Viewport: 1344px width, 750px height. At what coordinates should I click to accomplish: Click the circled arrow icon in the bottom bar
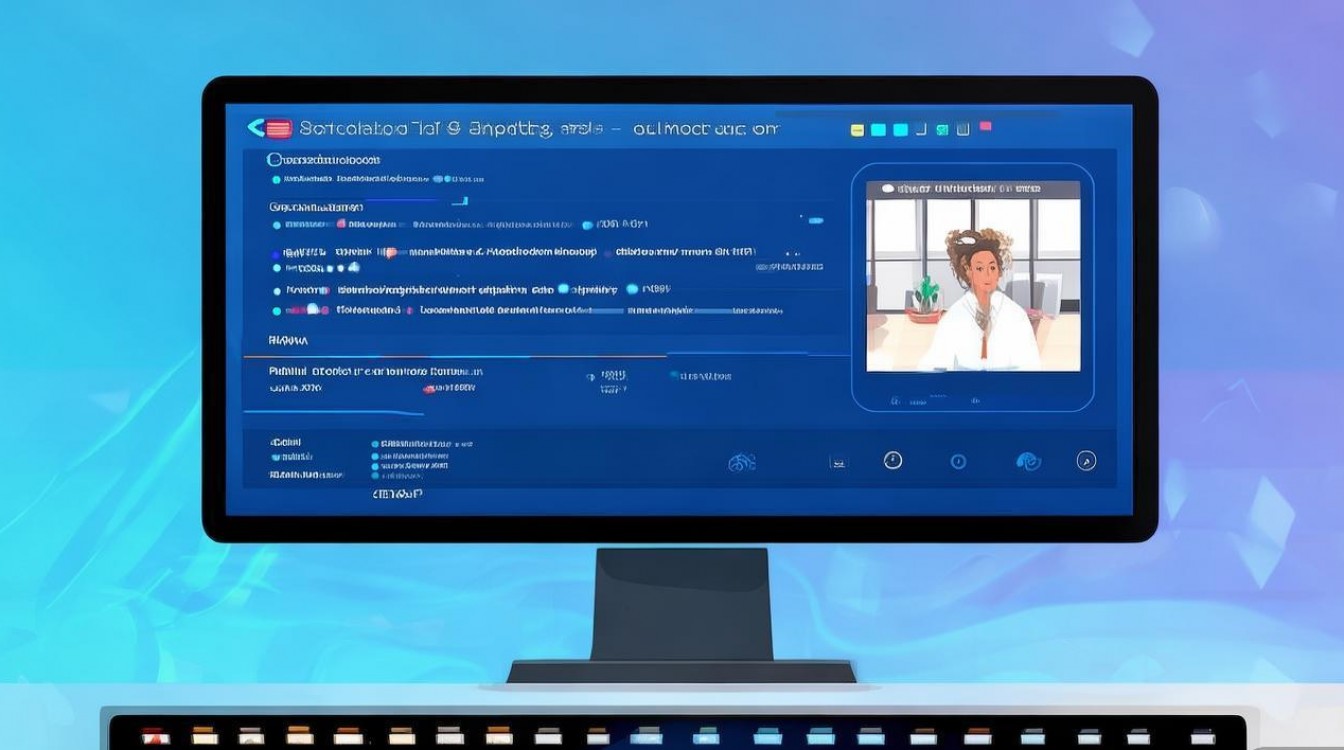[1086, 461]
